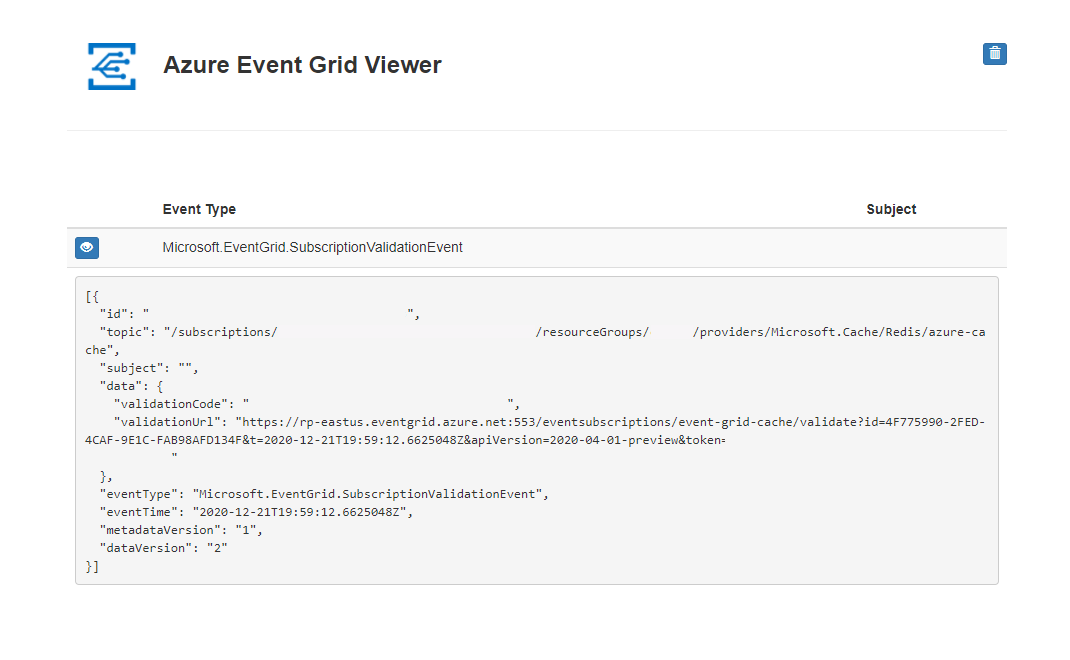
Task: Select the Event Type column header
Action: click(x=200, y=209)
